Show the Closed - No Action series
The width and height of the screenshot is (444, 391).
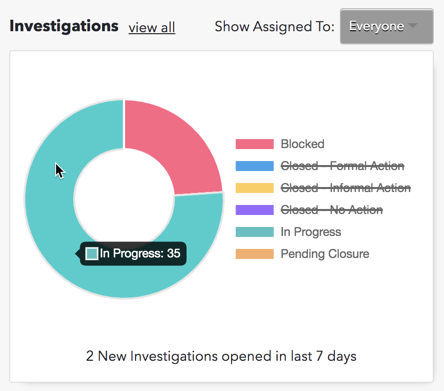click(x=332, y=210)
